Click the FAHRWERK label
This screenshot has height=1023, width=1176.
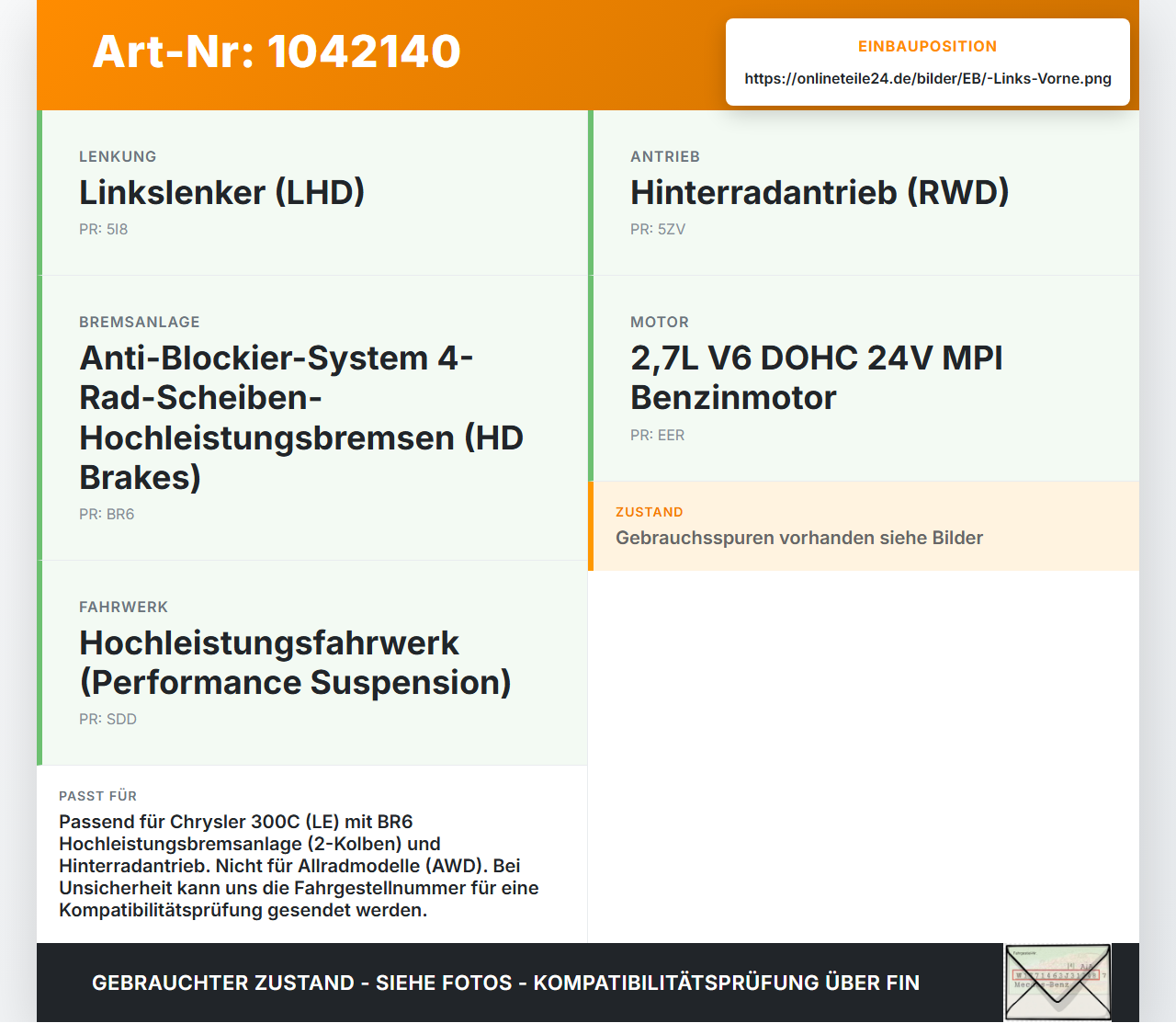123,607
